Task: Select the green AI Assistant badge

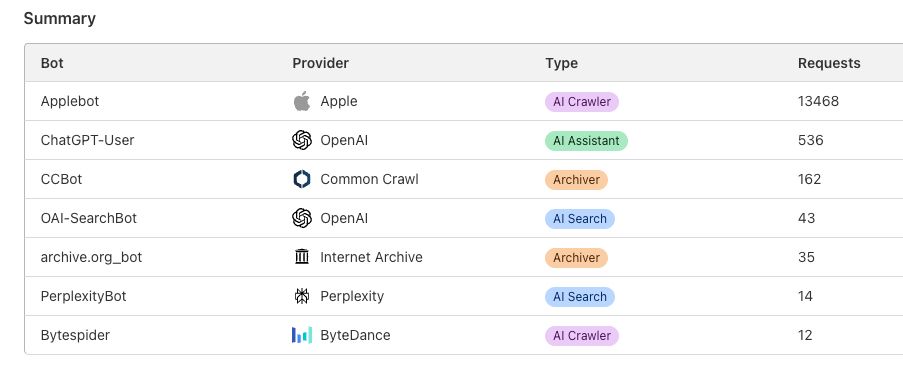Action: tap(586, 141)
